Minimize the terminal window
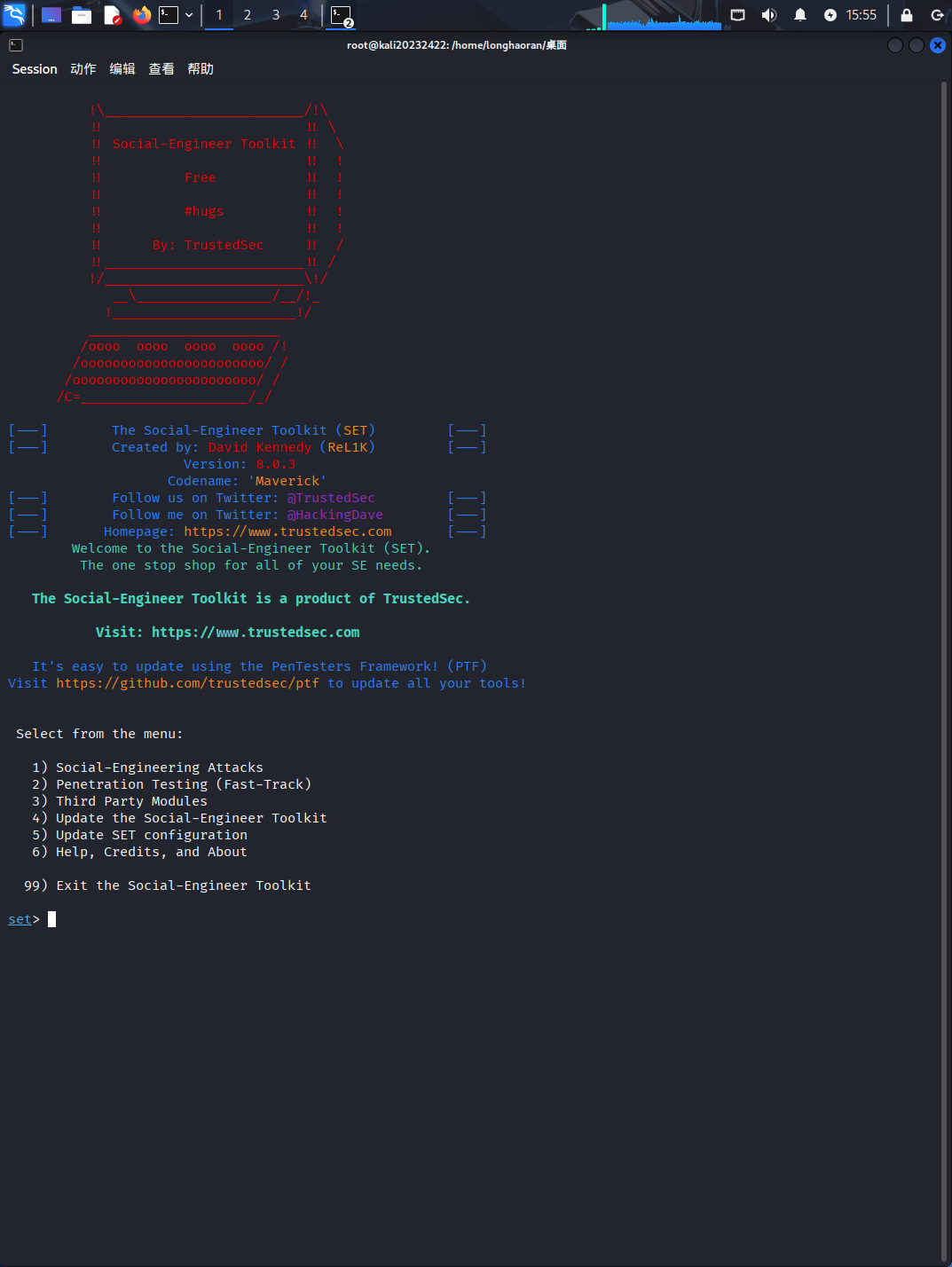952x1267 pixels. click(x=895, y=45)
